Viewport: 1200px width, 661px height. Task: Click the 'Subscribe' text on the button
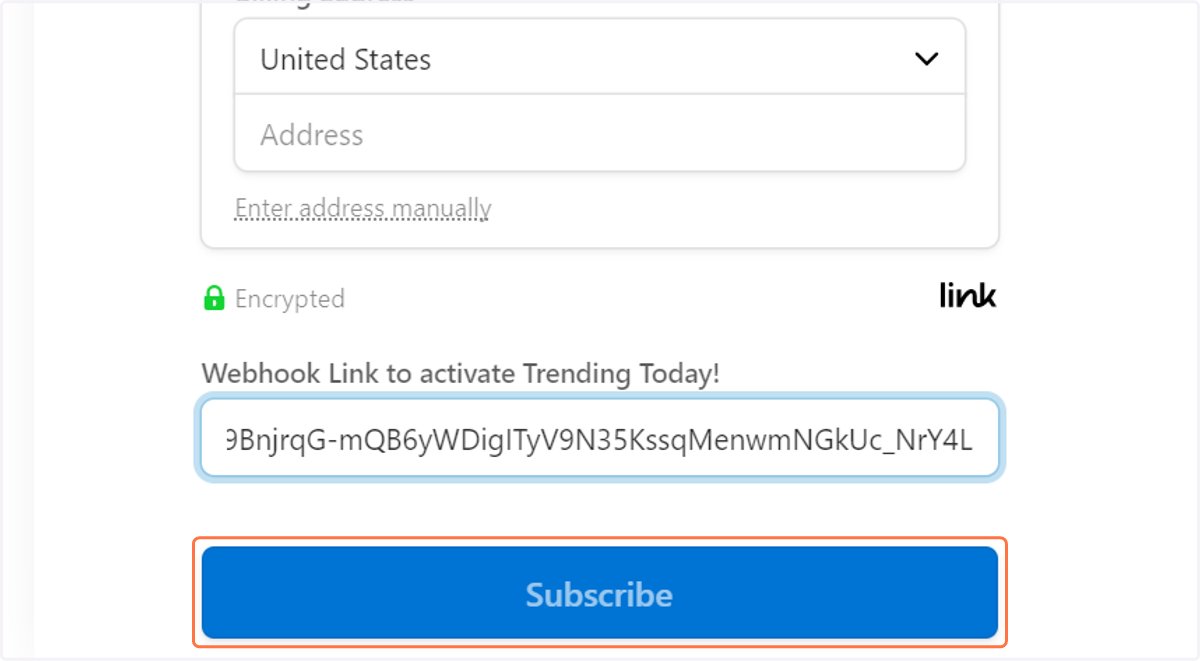[600, 595]
